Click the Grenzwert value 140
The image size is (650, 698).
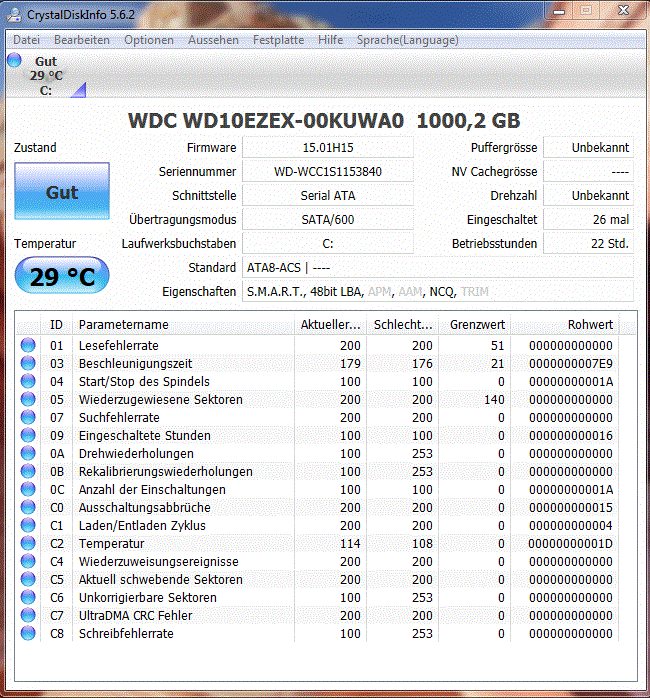pos(494,400)
